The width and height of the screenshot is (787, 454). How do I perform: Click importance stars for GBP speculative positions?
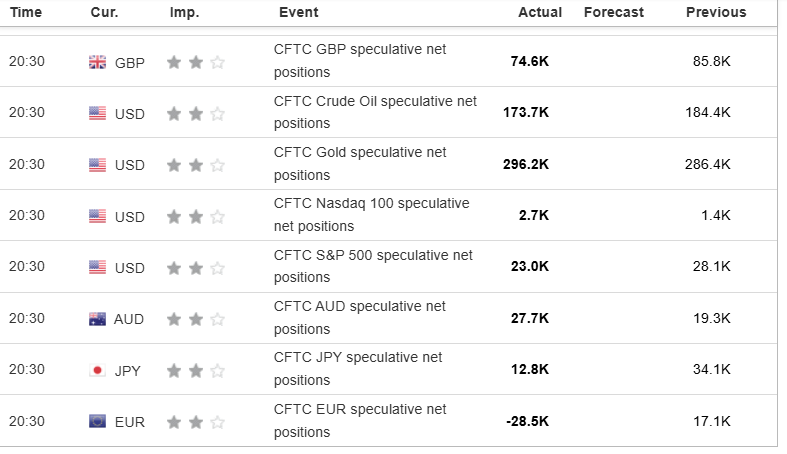pos(196,62)
